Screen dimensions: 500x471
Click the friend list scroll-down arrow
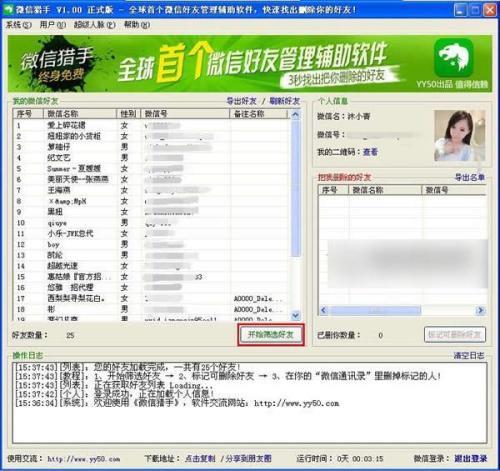pyautogui.click(x=295, y=314)
